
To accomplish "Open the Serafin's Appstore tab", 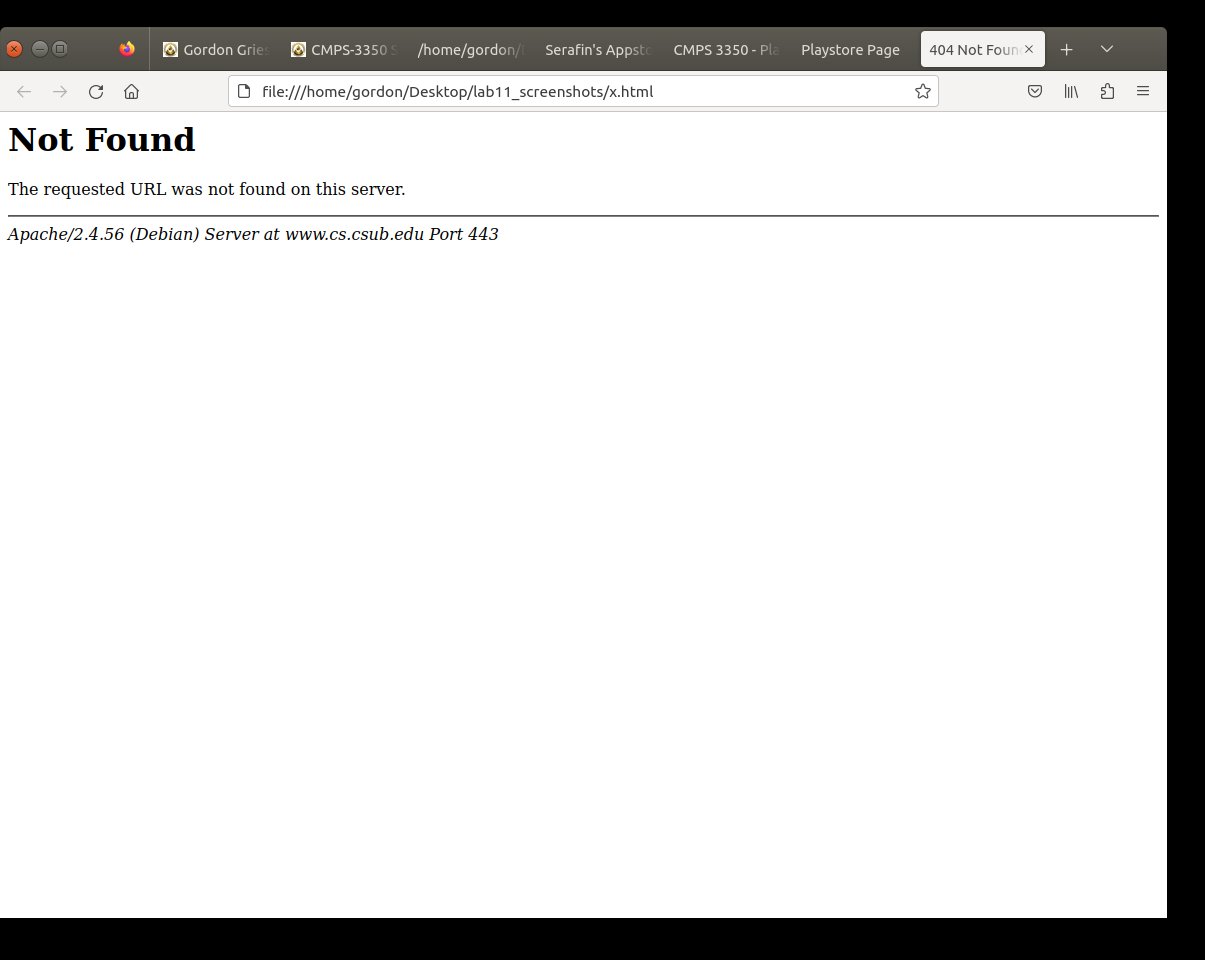I will (598, 49).
